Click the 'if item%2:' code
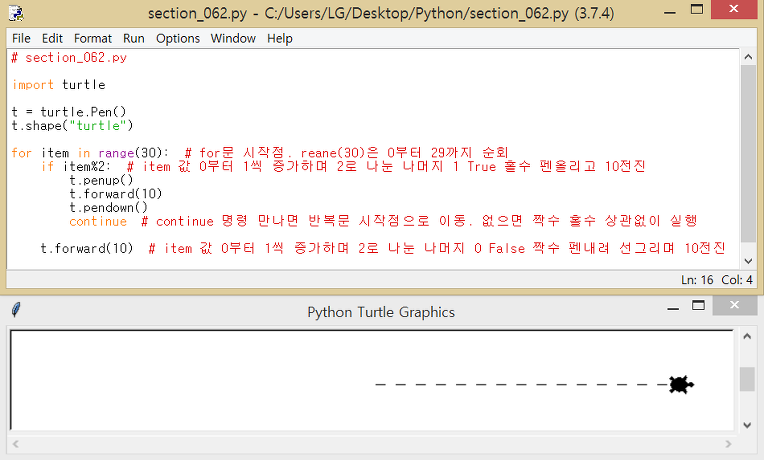Screen dimensions: 764x460 pos(76,167)
